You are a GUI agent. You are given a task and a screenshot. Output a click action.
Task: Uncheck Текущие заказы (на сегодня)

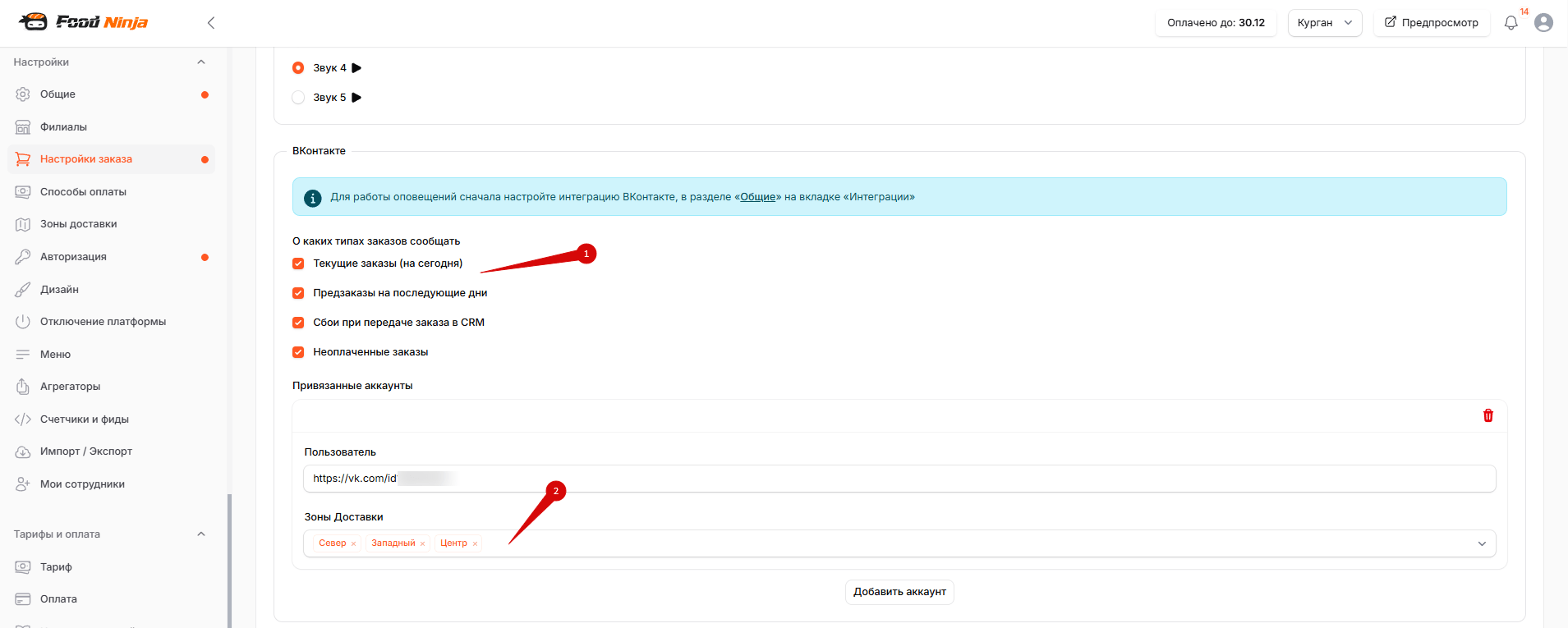298,264
